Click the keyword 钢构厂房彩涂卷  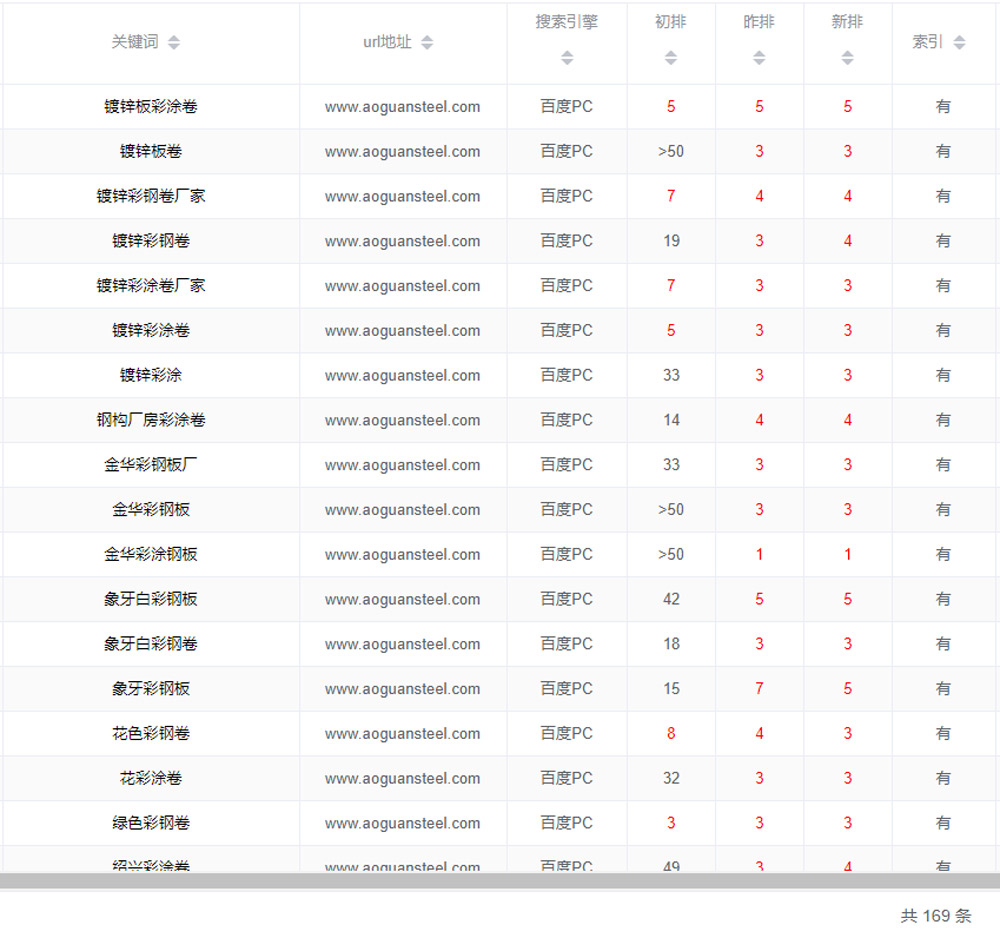pos(151,420)
